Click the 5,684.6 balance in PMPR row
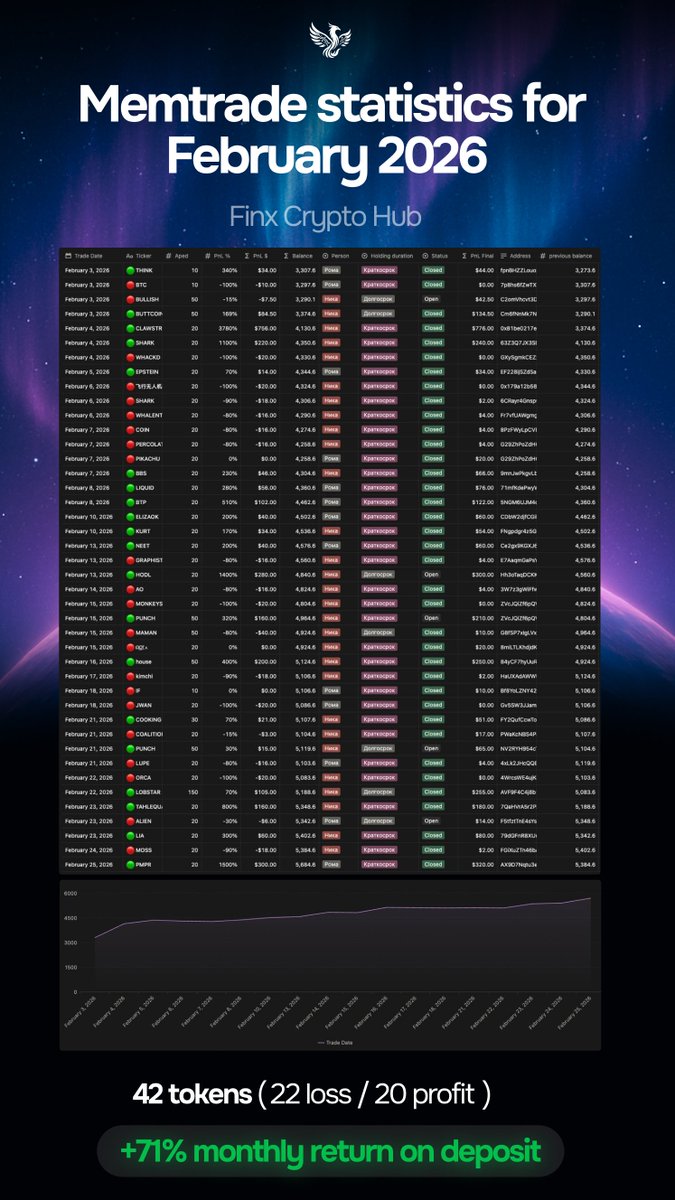This screenshot has height=1200, width=675. (304, 864)
